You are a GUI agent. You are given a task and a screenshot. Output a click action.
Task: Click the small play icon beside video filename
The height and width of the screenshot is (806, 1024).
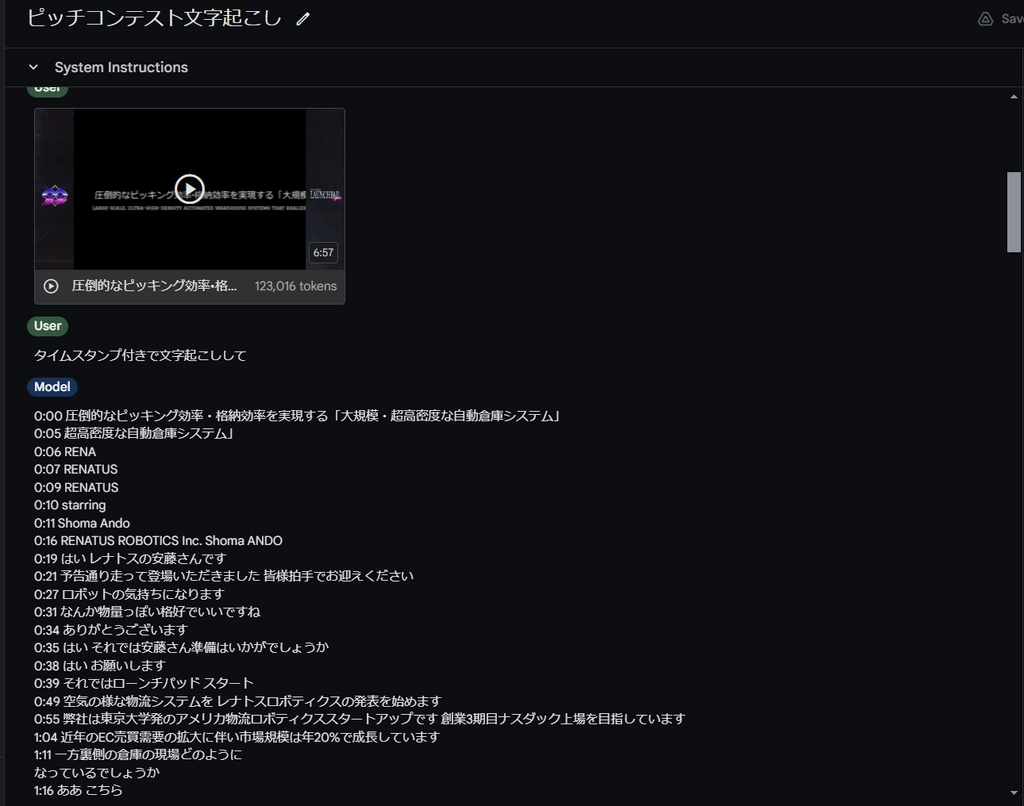(x=51, y=286)
